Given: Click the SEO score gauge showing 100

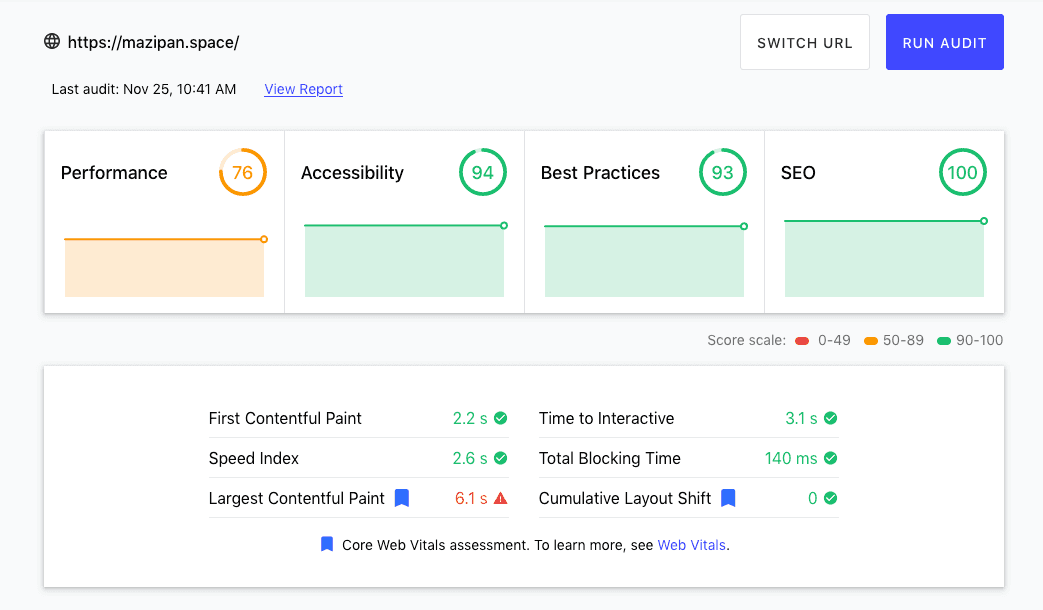Looking at the screenshot, I should click(962, 173).
